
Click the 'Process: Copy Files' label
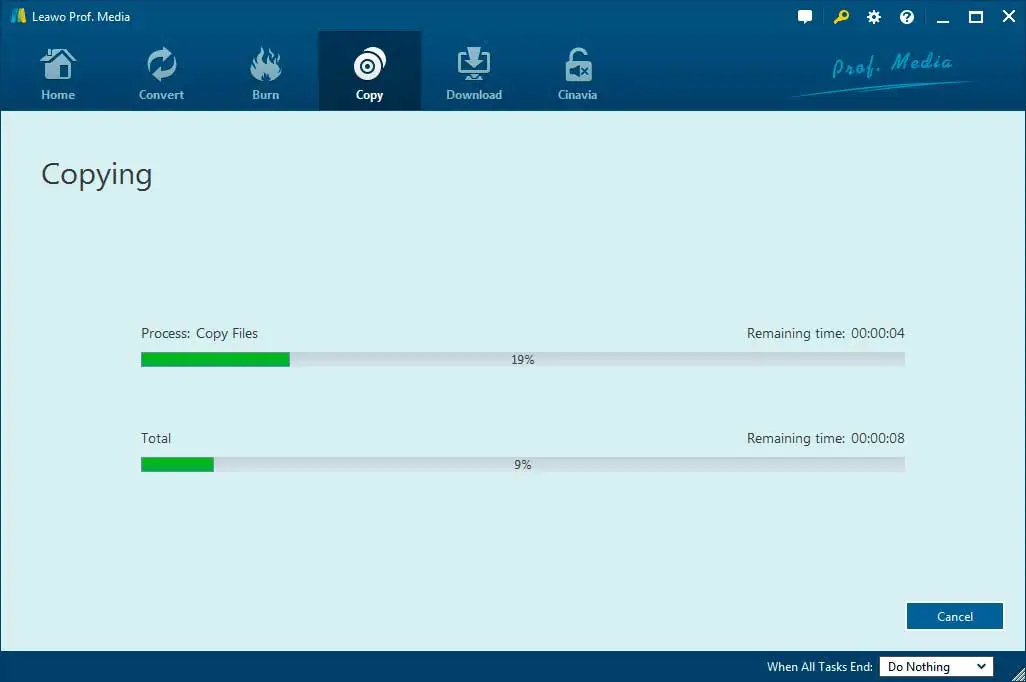click(200, 333)
